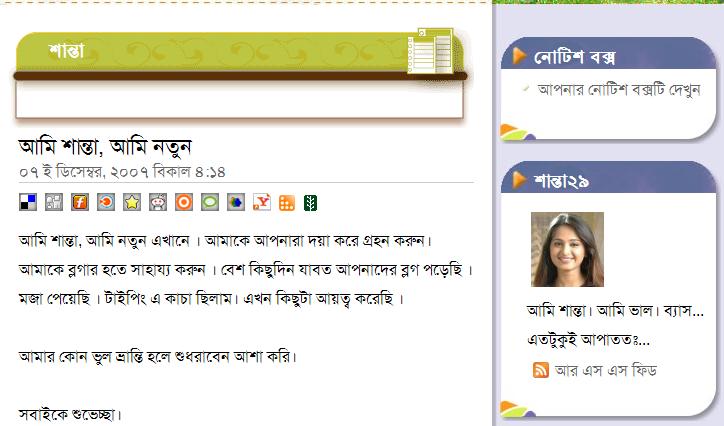
Task: Click the profile photo thumbnail
Action: click(x=567, y=249)
